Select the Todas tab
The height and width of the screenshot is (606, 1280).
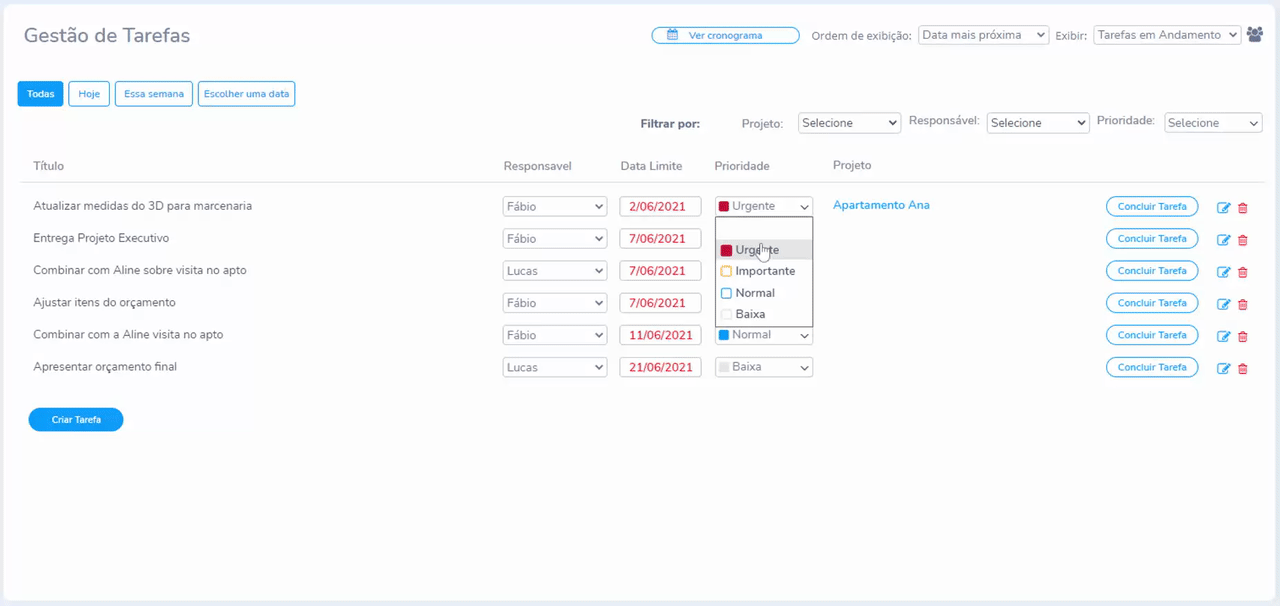(41, 94)
